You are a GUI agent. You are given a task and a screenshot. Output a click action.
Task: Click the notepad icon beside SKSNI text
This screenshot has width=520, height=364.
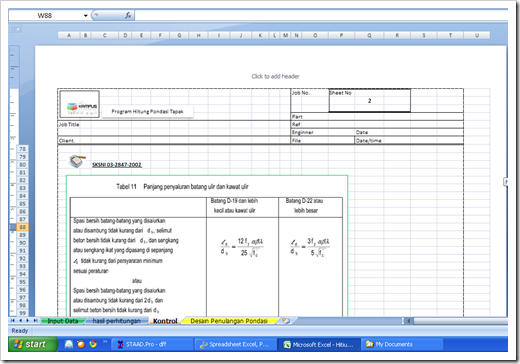click(77, 161)
